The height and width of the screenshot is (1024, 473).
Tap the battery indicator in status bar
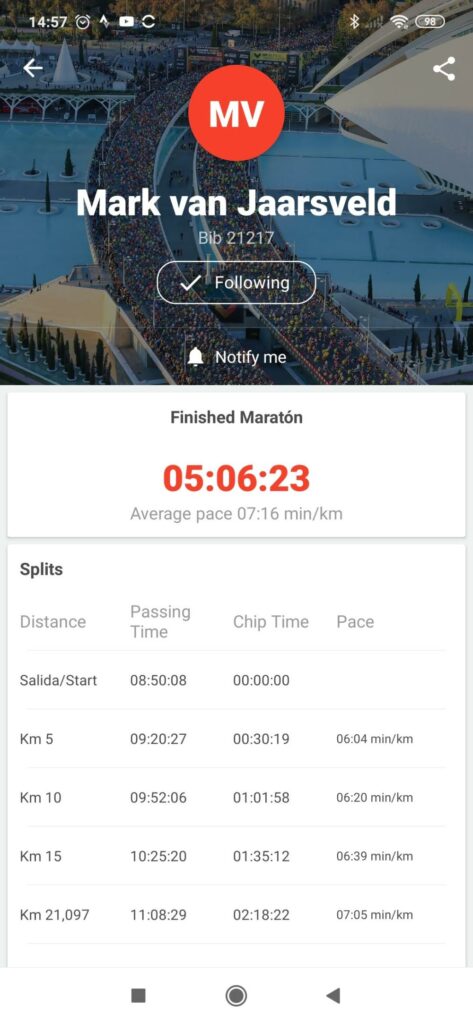coord(429,22)
